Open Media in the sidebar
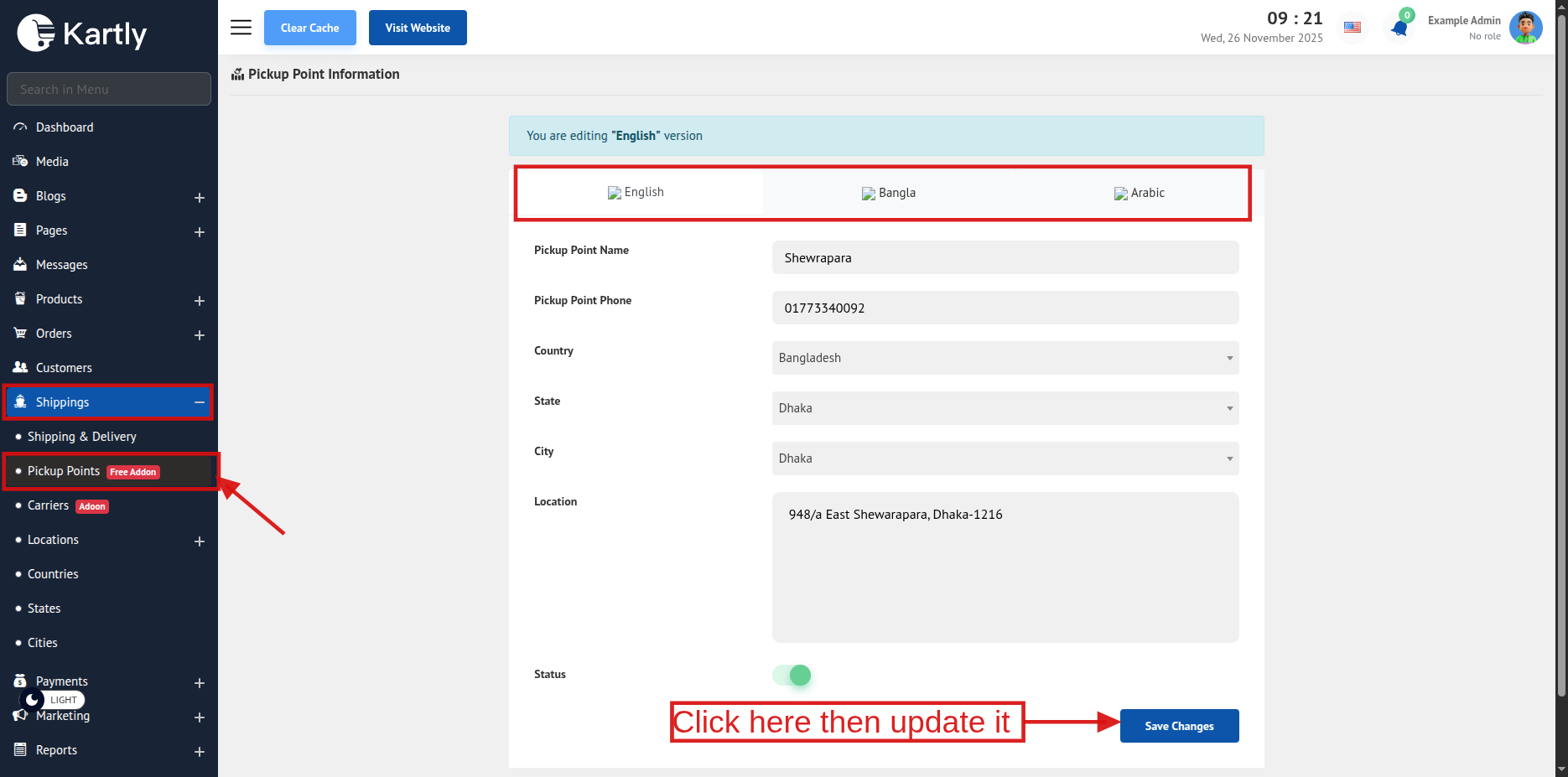 52,162
